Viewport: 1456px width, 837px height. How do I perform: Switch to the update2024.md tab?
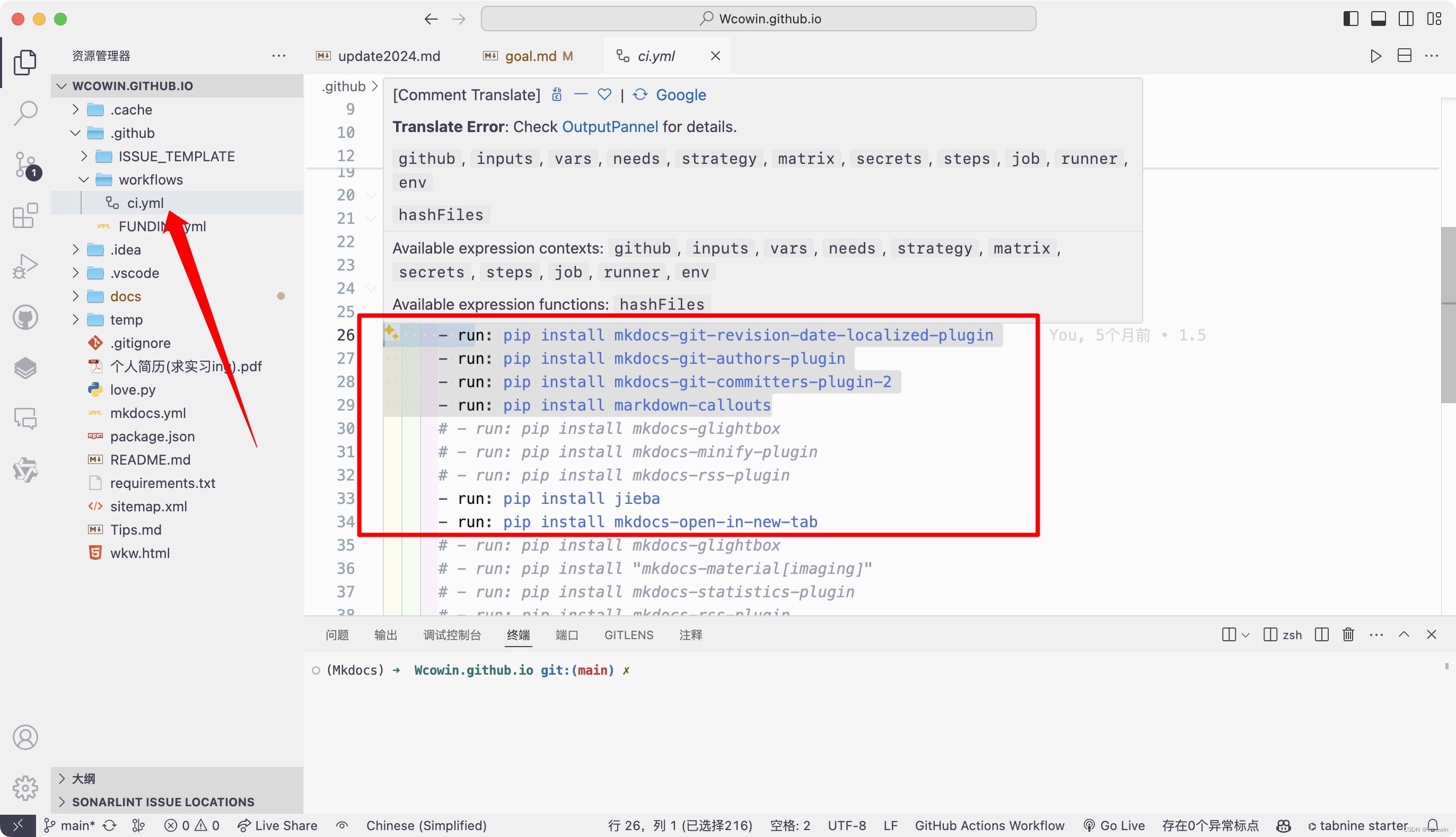pyautogui.click(x=389, y=56)
